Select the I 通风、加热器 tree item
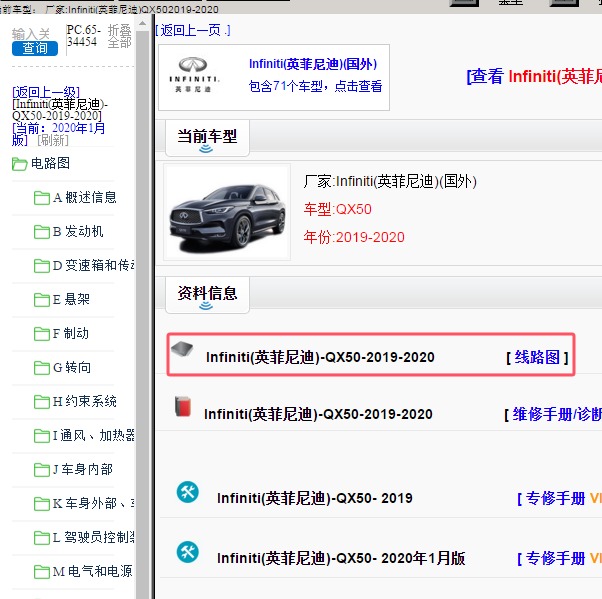The width and height of the screenshot is (602, 599). pos(93,435)
